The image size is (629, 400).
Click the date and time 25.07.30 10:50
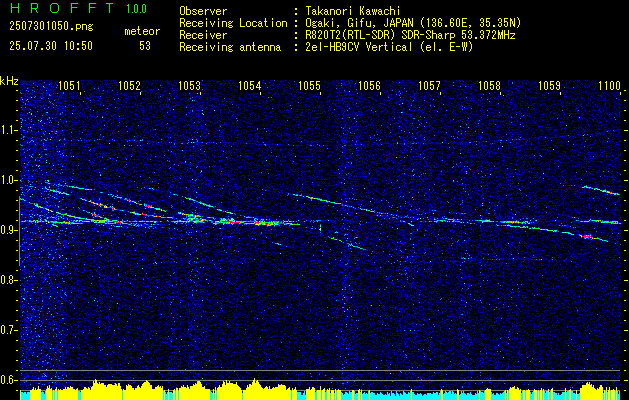tap(51, 46)
